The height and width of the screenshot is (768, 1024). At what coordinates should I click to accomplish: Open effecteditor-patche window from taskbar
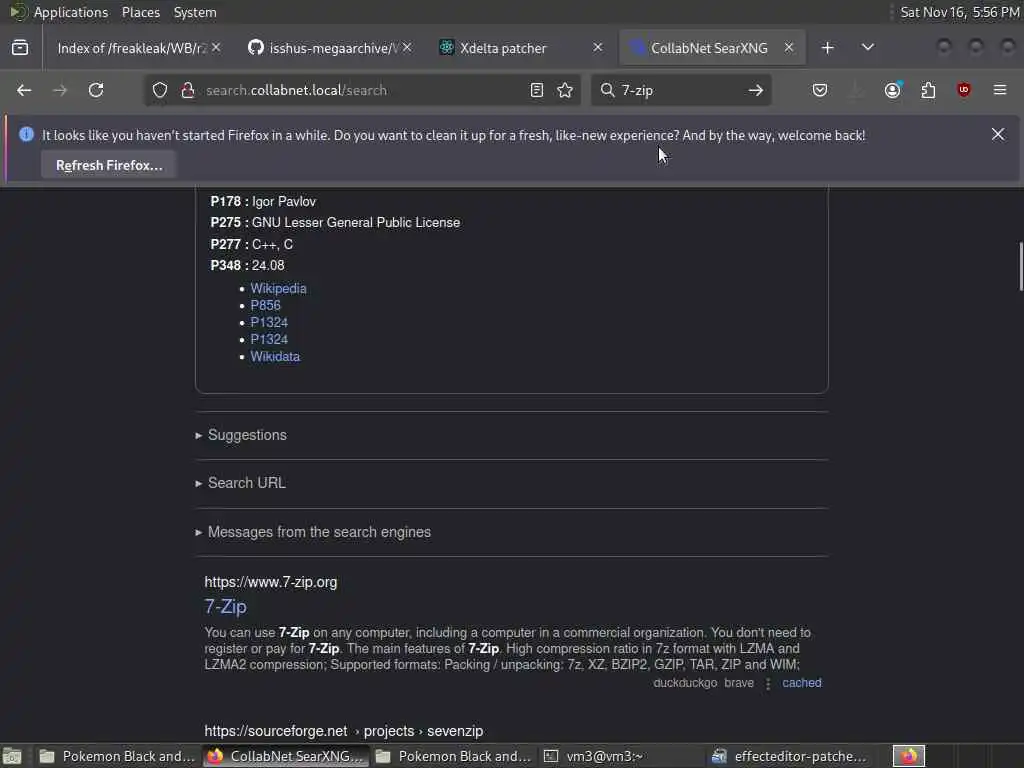click(x=792, y=756)
